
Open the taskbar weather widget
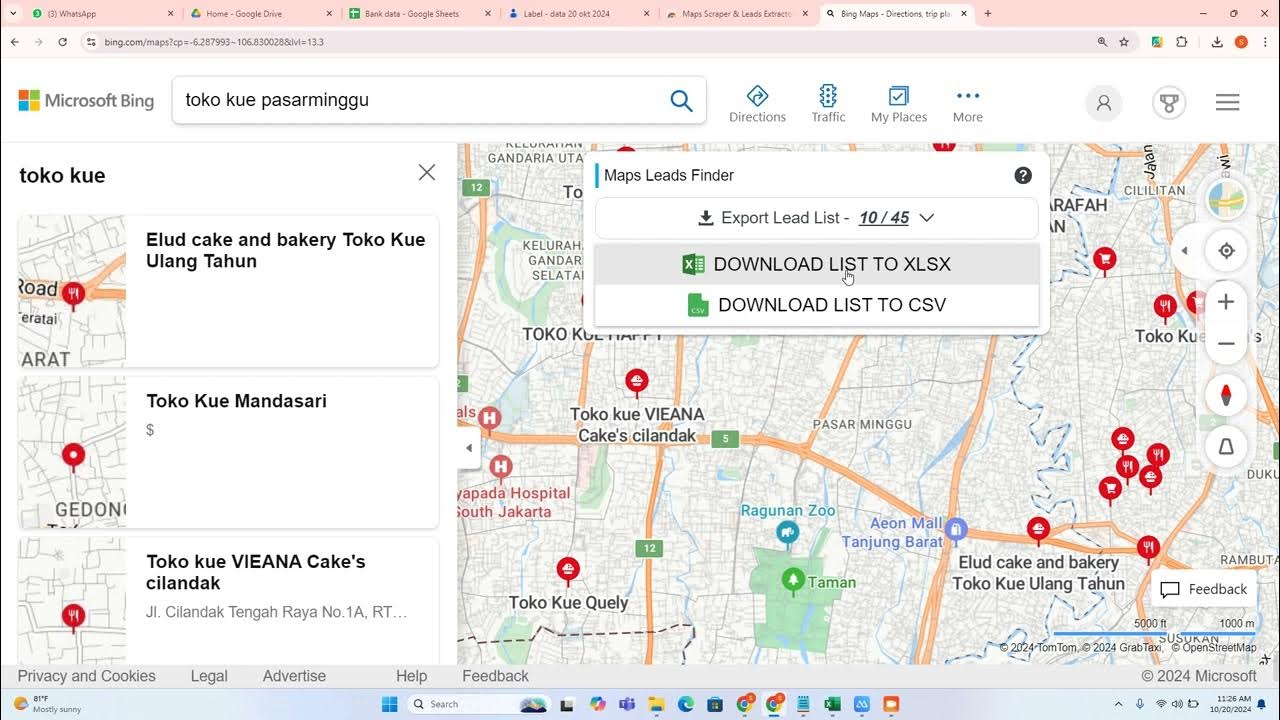click(x=48, y=704)
